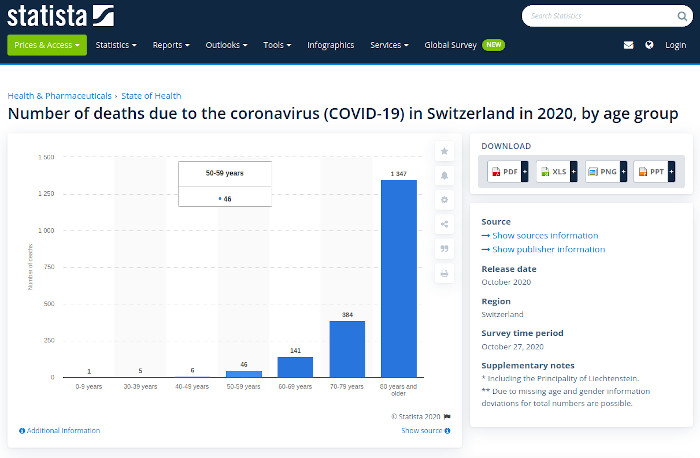This screenshot has height=458, width=700.
Task: Click the 'October 27, 2020' text
Action: click(512, 347)
